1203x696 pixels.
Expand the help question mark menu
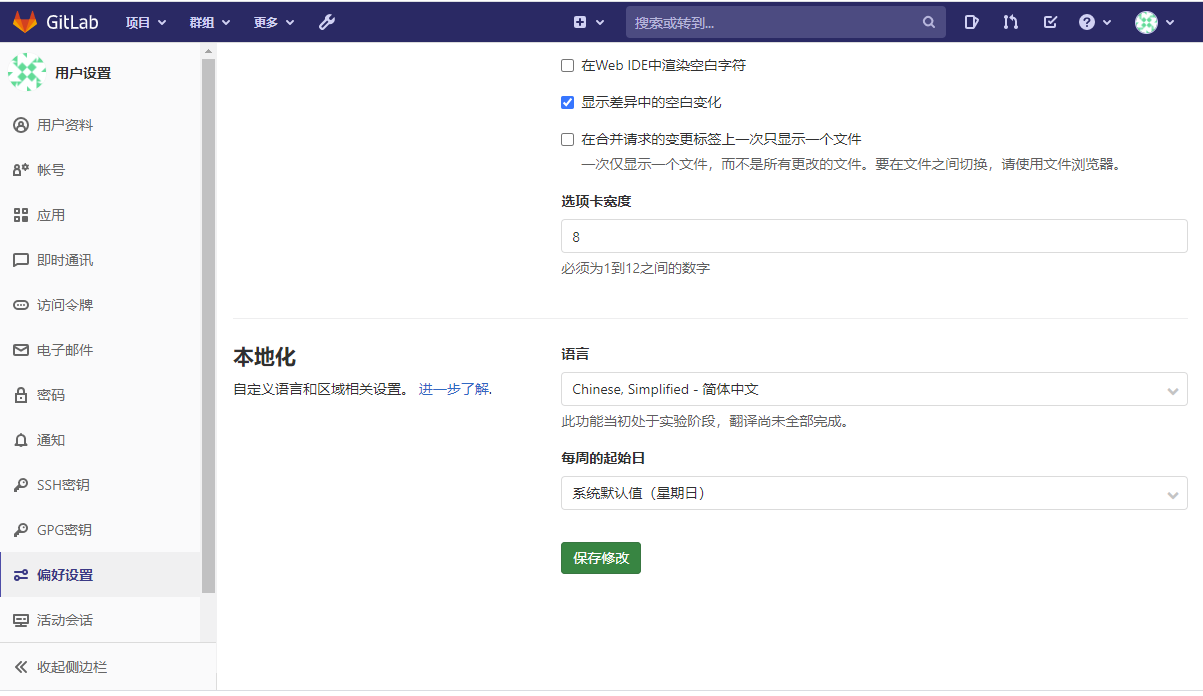[1094, 22]
